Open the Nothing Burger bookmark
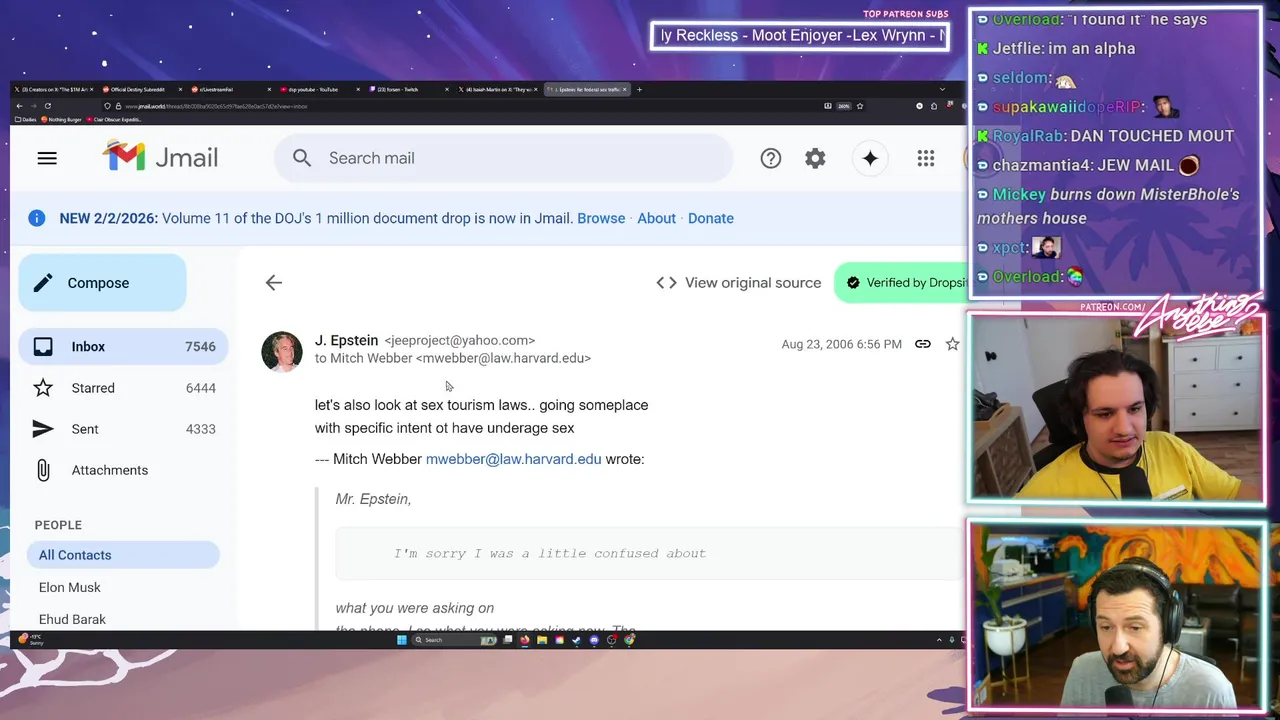The image size is (1280, 720). (61, 119)
